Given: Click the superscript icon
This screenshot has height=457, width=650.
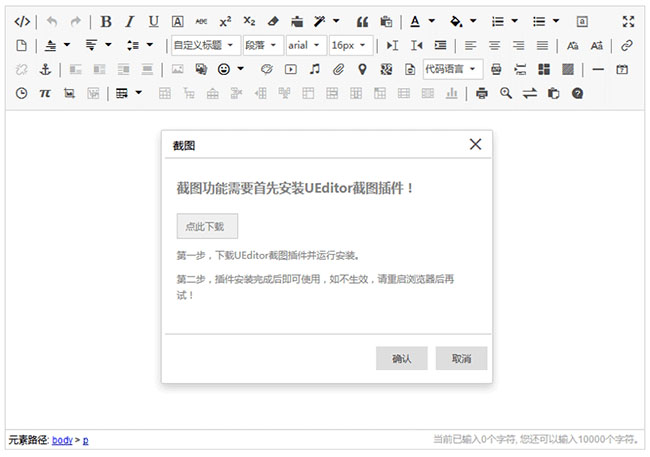Looking at the screenshot, I should (225, 21).
